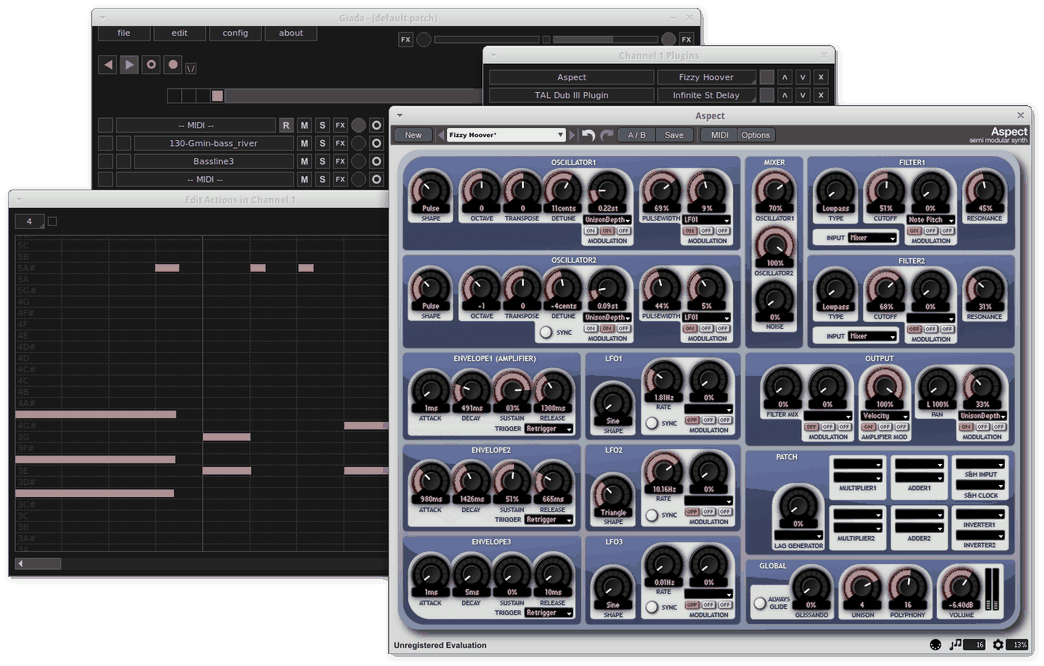Click the Volume knob showing -6.40dB

point(960,587)
